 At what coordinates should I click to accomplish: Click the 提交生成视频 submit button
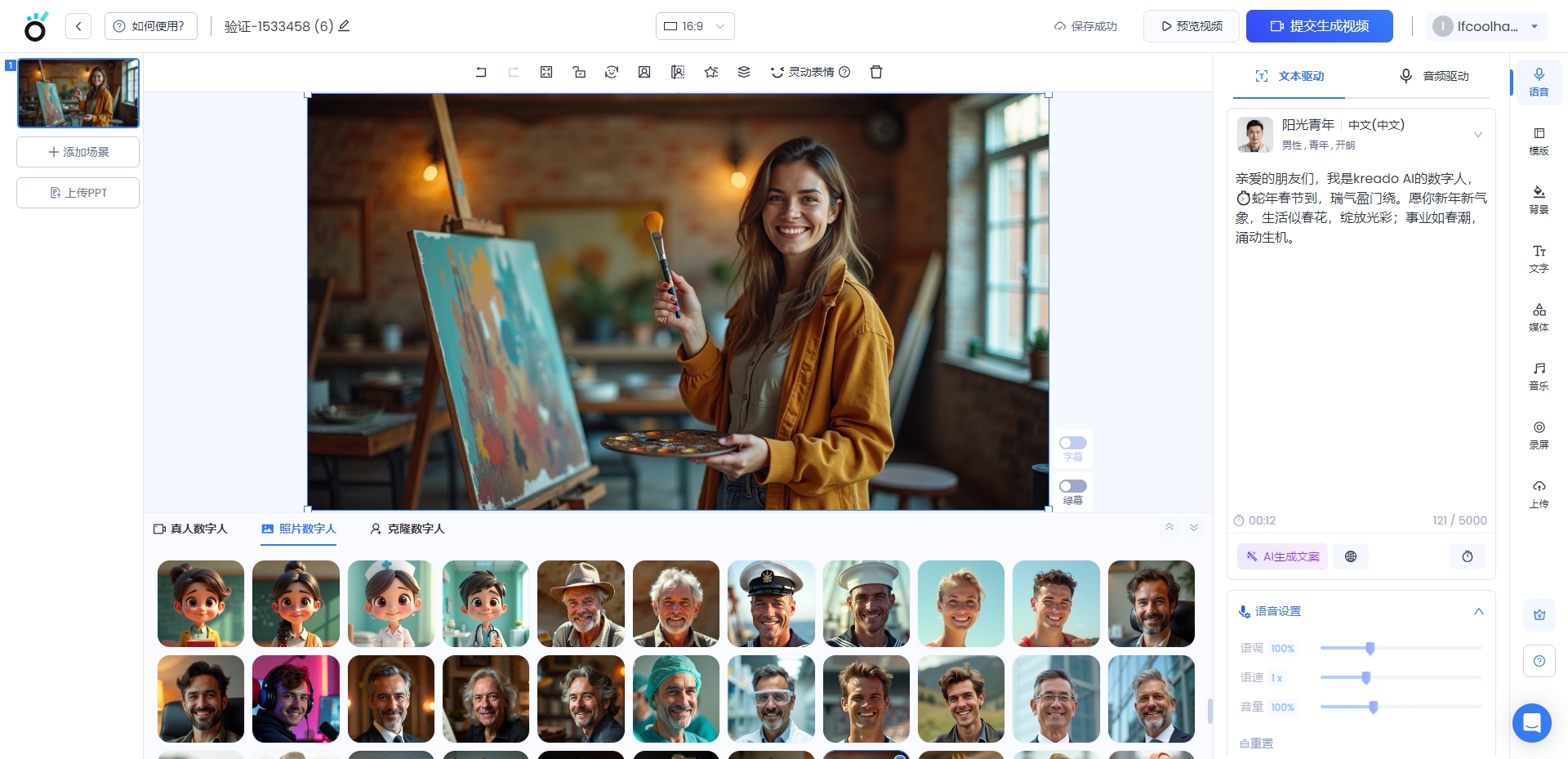pos(1319,26)
